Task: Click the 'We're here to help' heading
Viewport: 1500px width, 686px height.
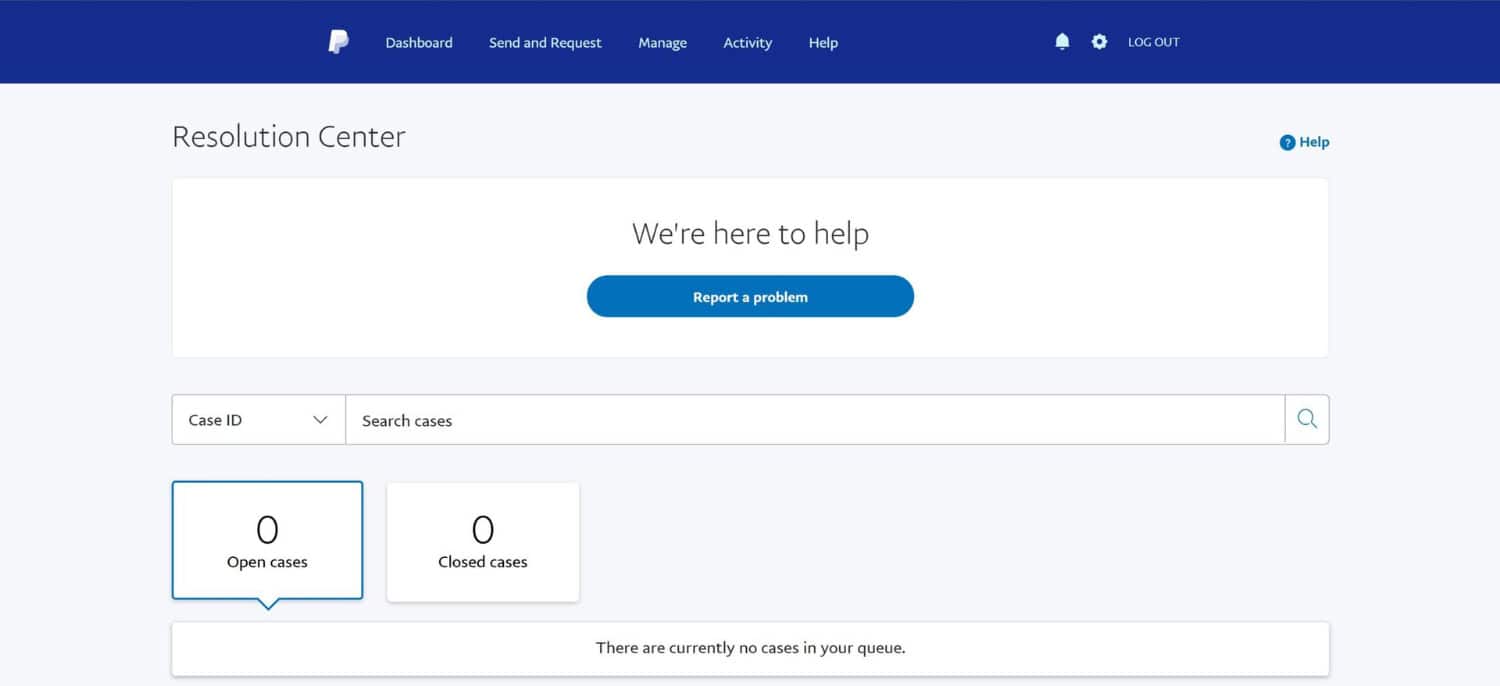Action: tap(750, 234)
